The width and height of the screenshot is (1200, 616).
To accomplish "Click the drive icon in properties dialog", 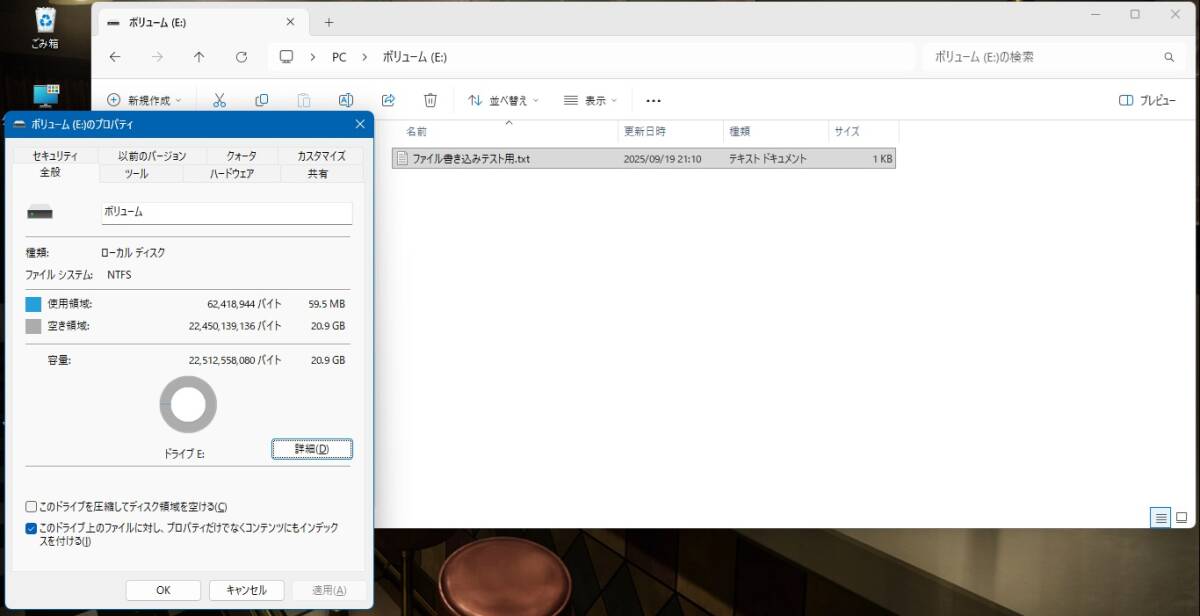I will [40, 213].
